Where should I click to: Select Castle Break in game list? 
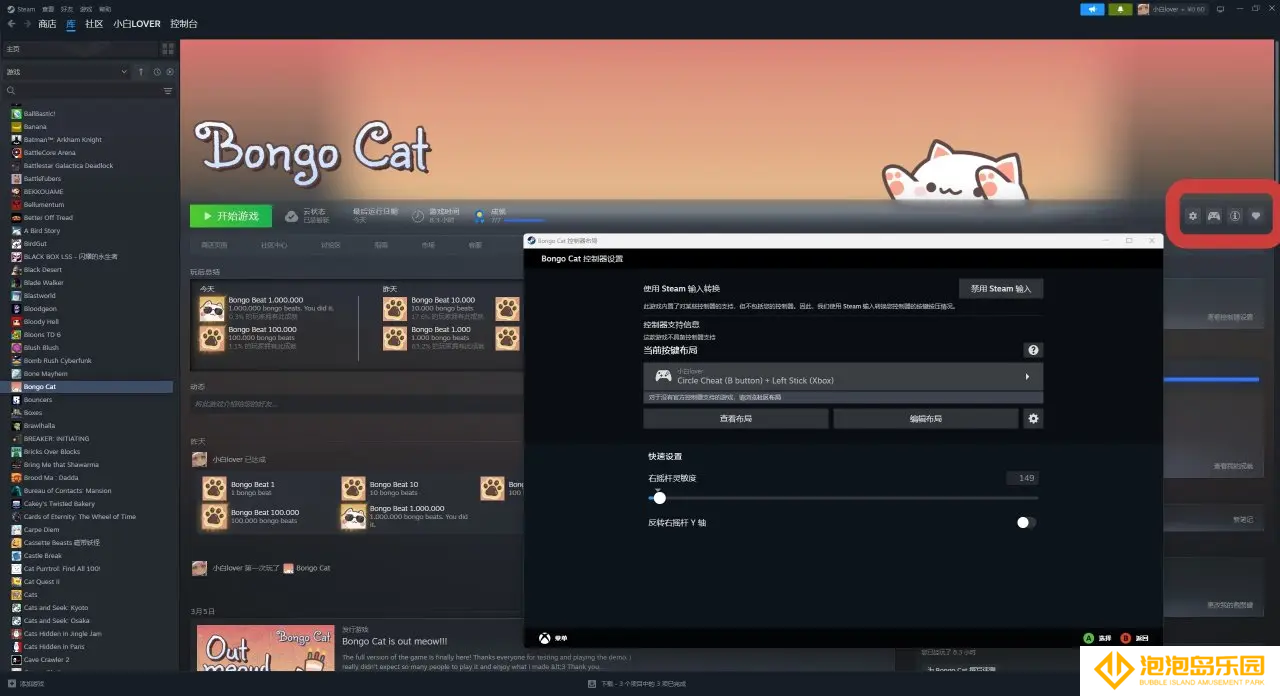pos(91,556)
